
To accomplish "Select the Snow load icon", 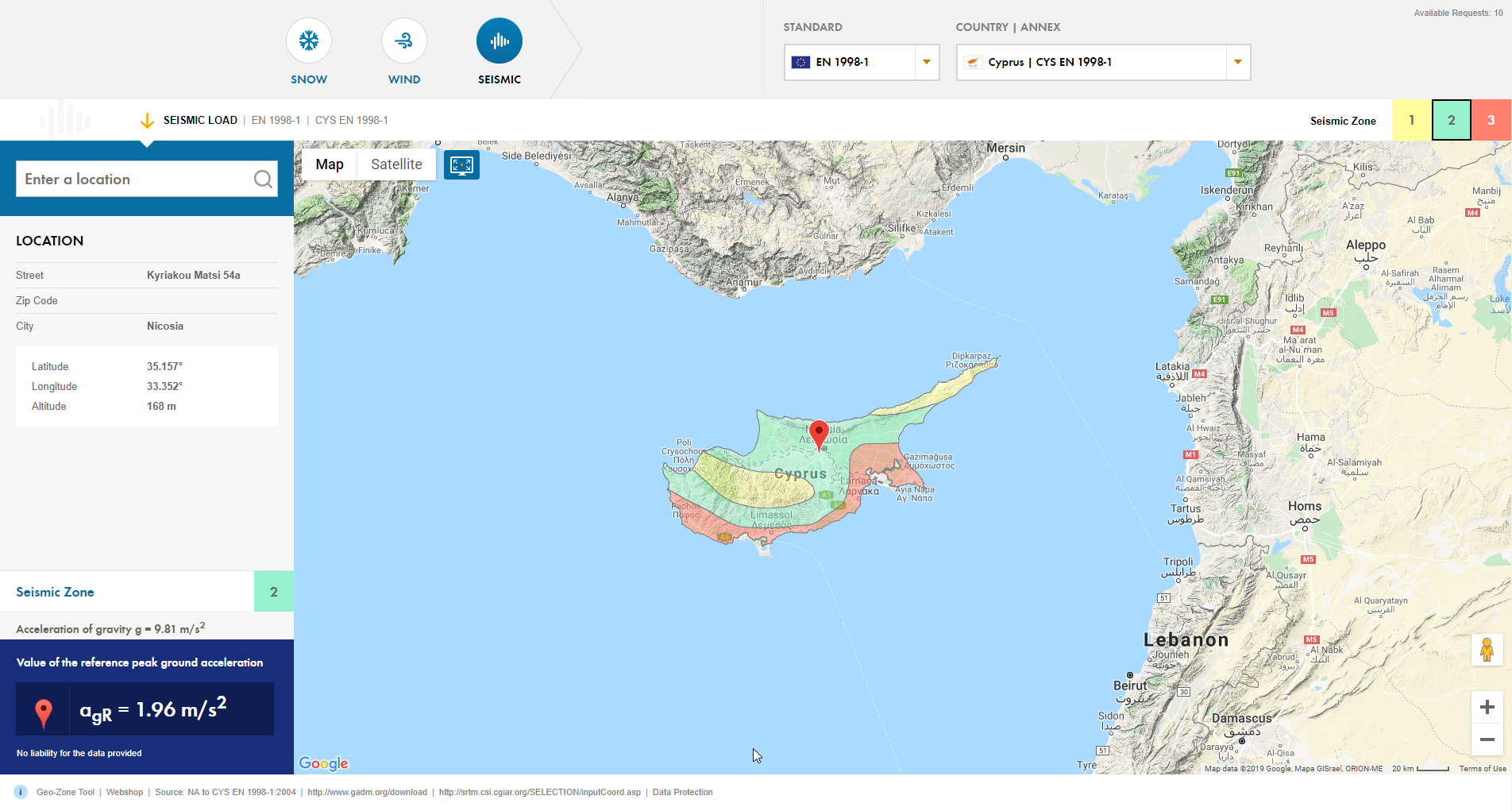I will [308, 41].
